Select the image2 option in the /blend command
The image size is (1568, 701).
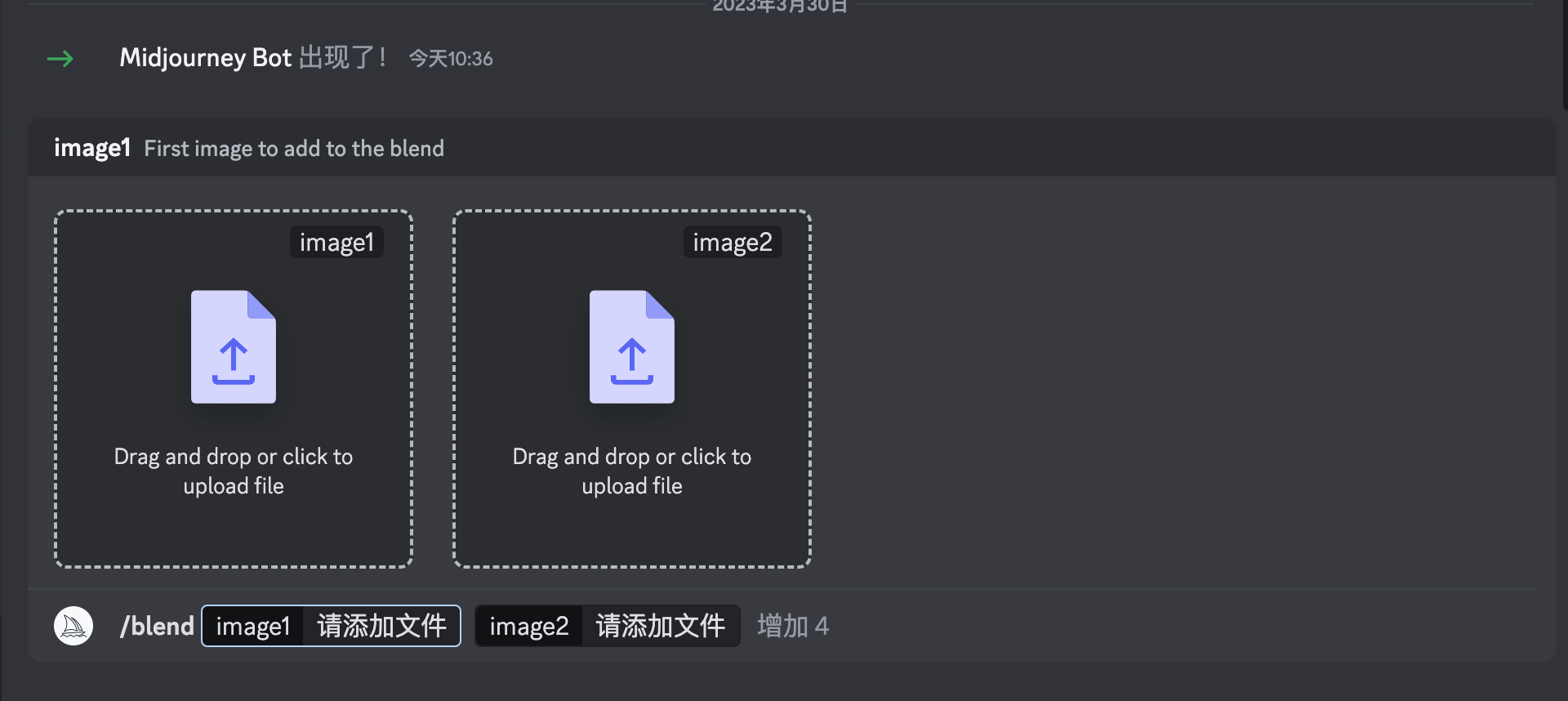pyautogui.click(x=608, y=626)
